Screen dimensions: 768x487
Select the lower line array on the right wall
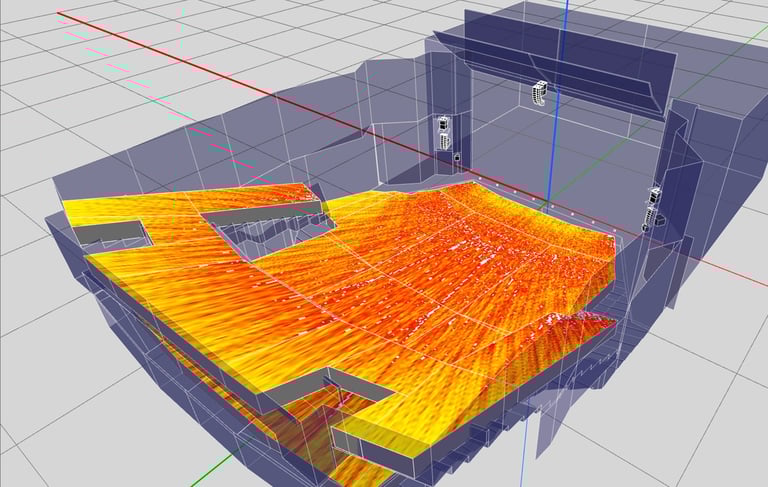[x=650, y=219]
